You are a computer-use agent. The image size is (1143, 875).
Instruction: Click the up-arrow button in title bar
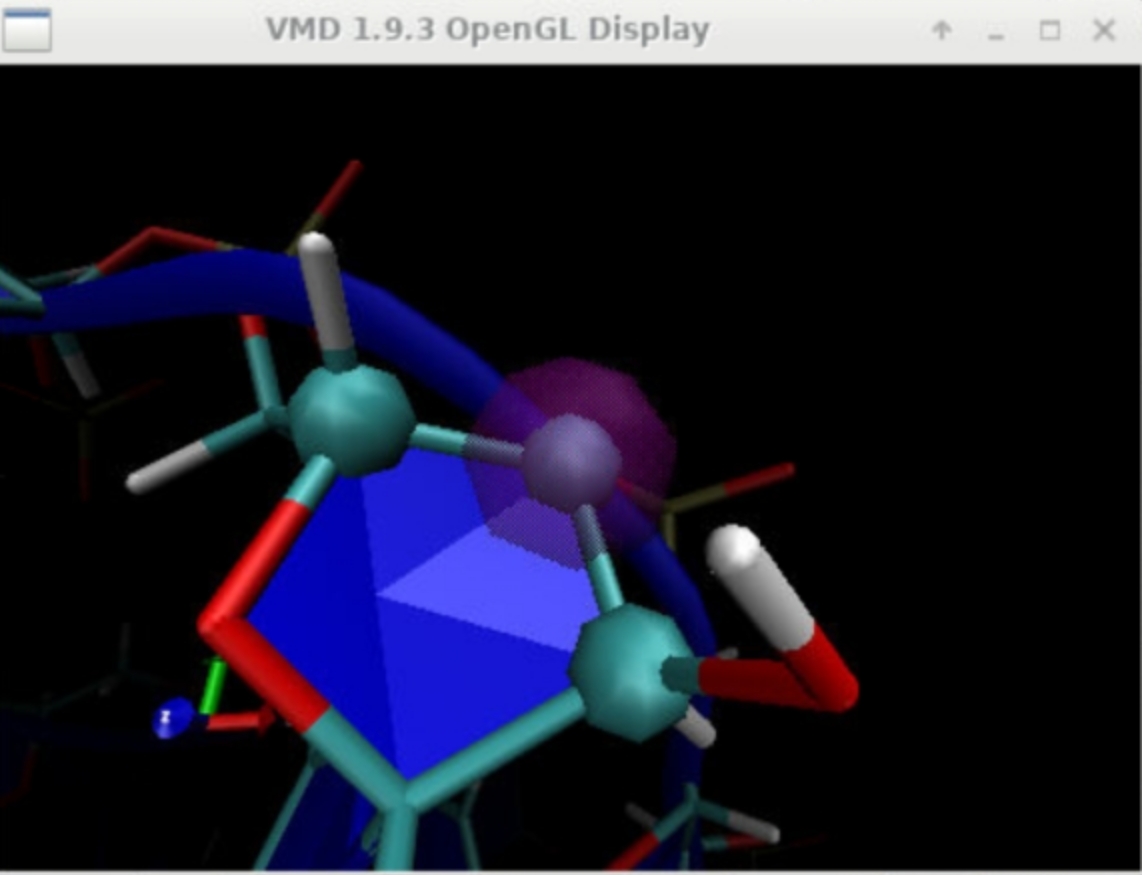(941, 31)
